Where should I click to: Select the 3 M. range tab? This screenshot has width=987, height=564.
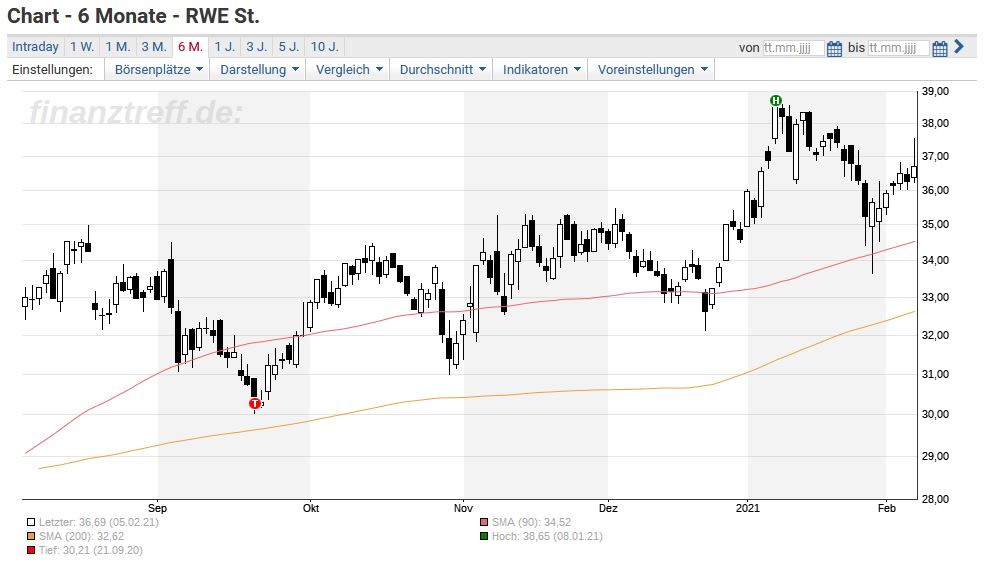point(154,47)
